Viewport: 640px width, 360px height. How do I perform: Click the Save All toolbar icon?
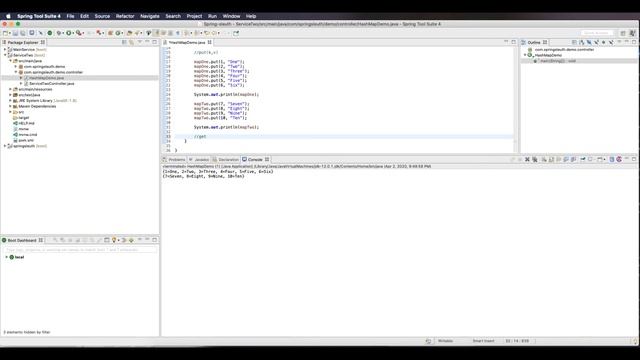(22, 33)
